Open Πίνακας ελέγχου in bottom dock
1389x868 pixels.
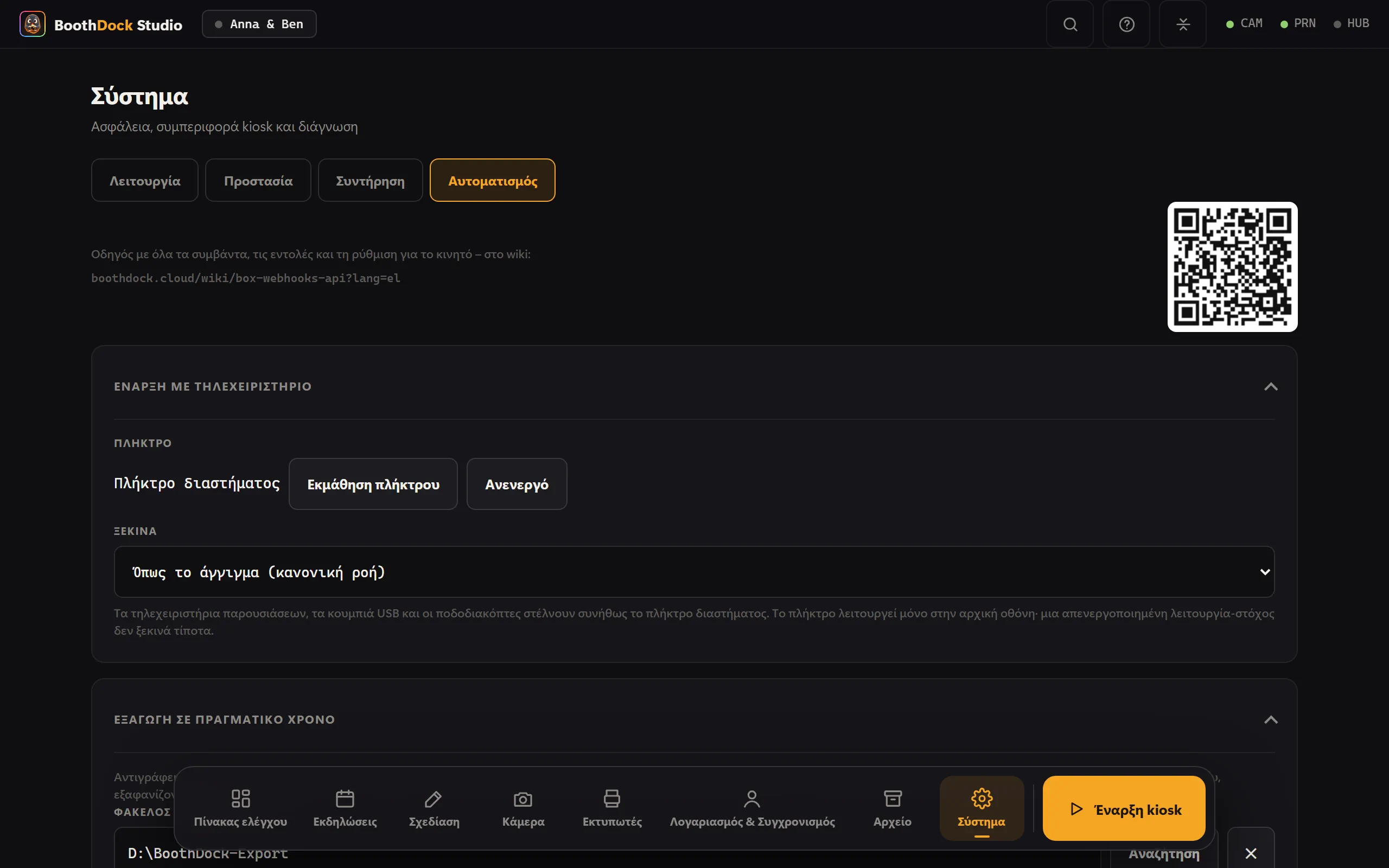[x=240, y=808]
